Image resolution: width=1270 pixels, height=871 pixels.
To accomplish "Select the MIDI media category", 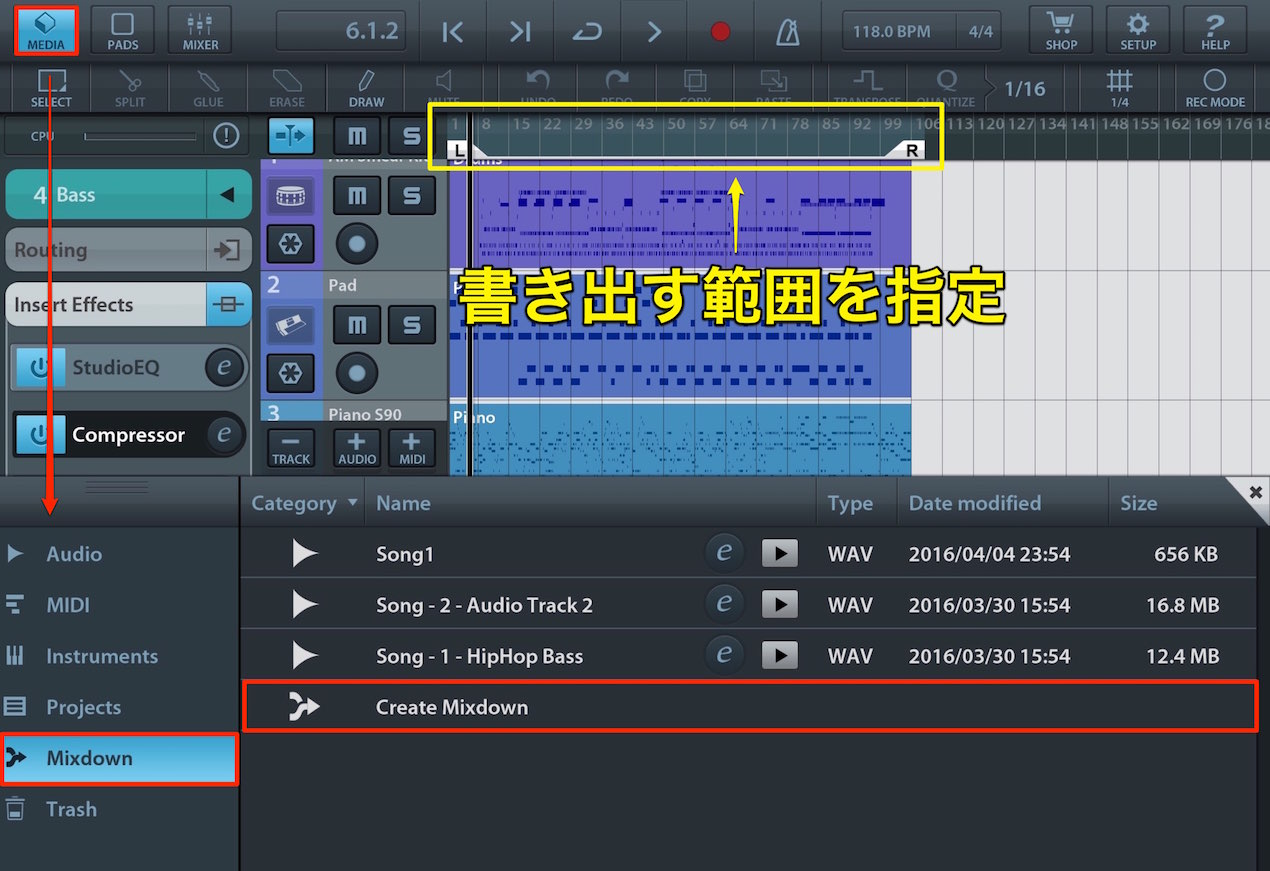I will (x=120, y=605).
